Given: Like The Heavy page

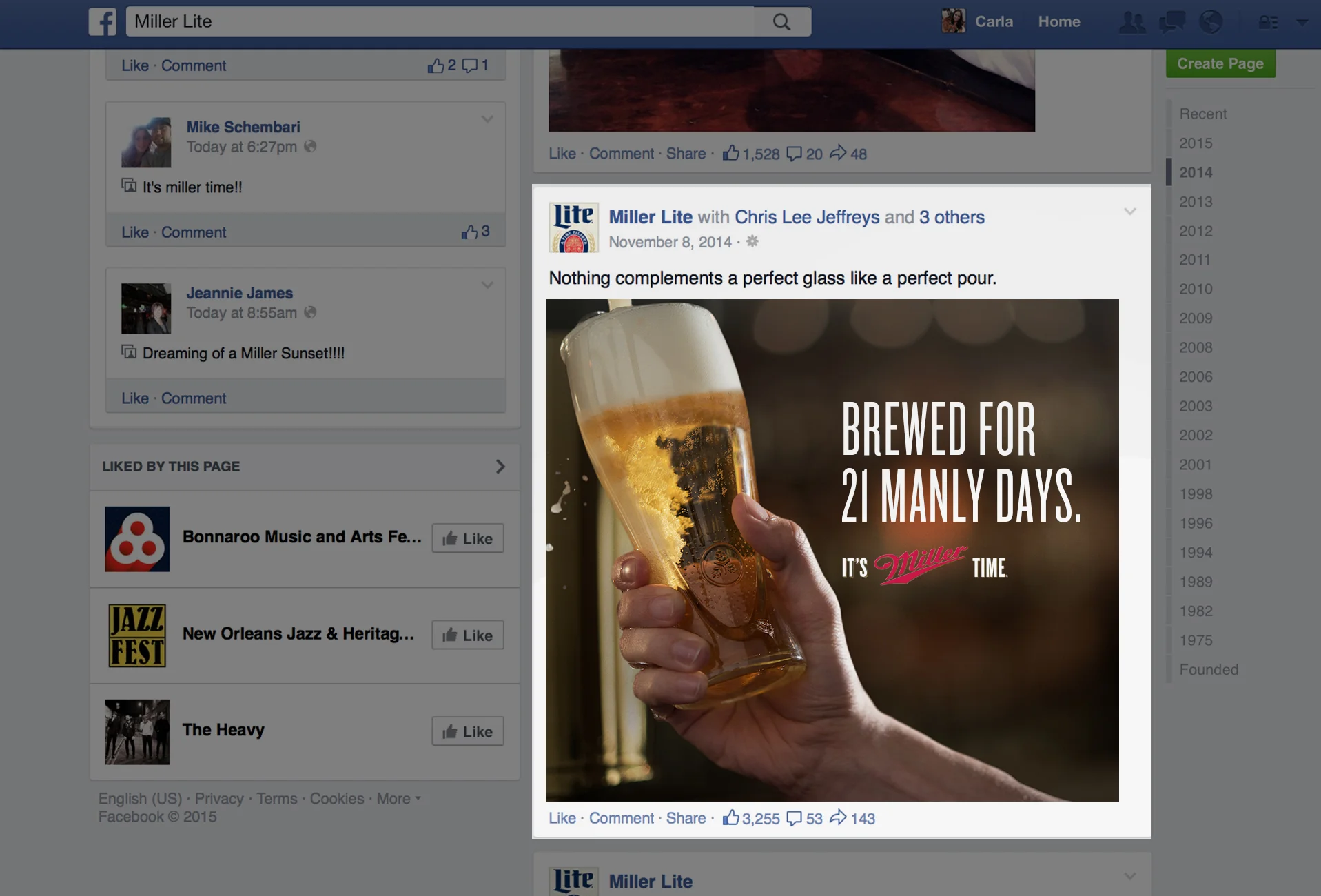Looking at the screenshot, I should [468, 731].
